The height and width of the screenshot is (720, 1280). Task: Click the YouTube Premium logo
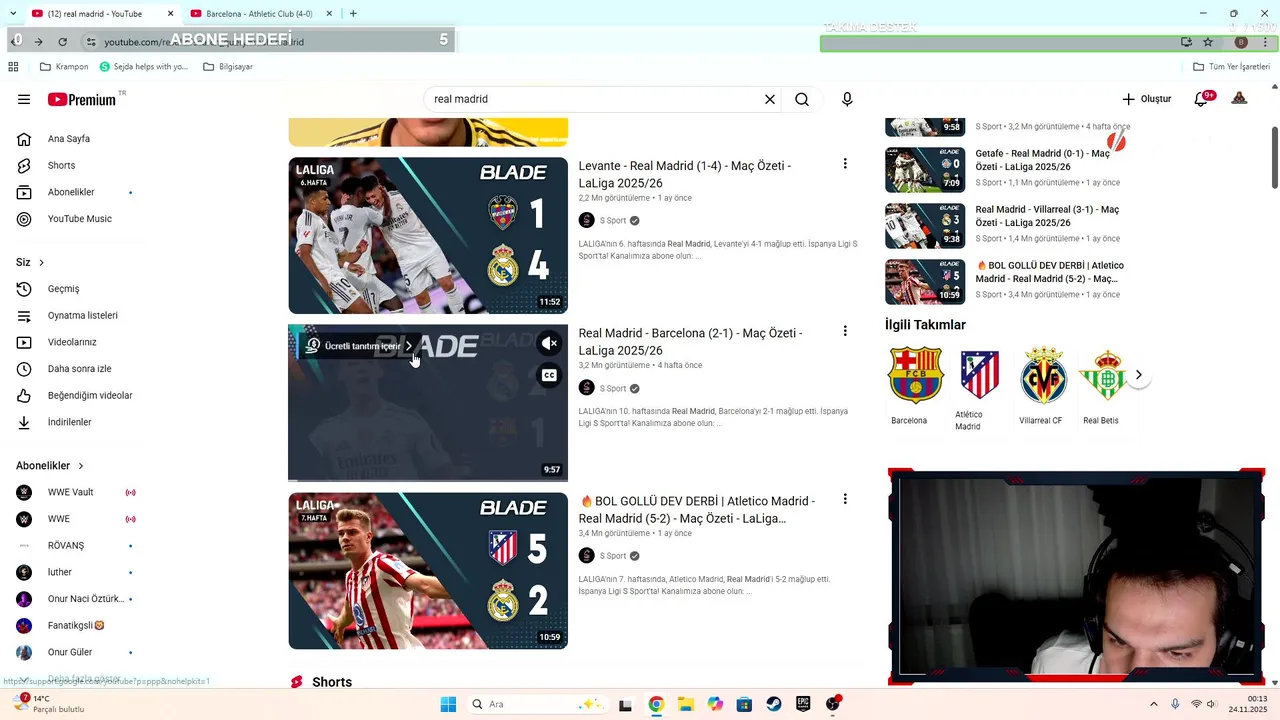coord(83,99)
